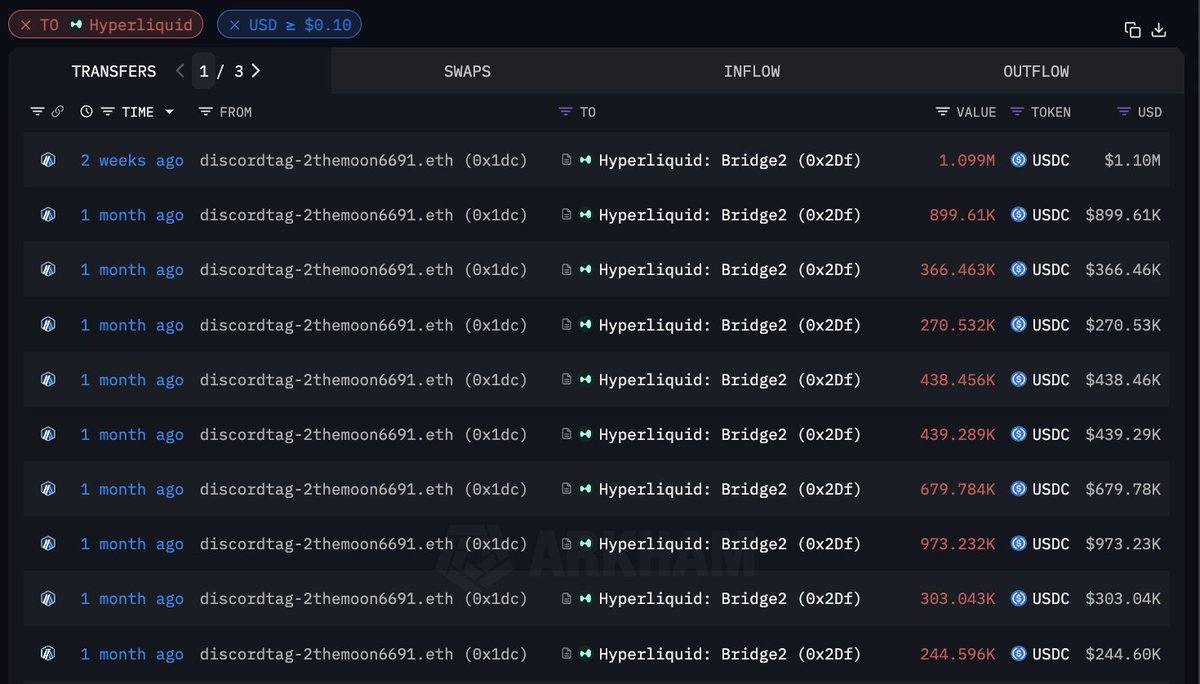Click the $1.10M USD amount
The width and height of the screenshot is (1200, 684).
[1132, 160]
